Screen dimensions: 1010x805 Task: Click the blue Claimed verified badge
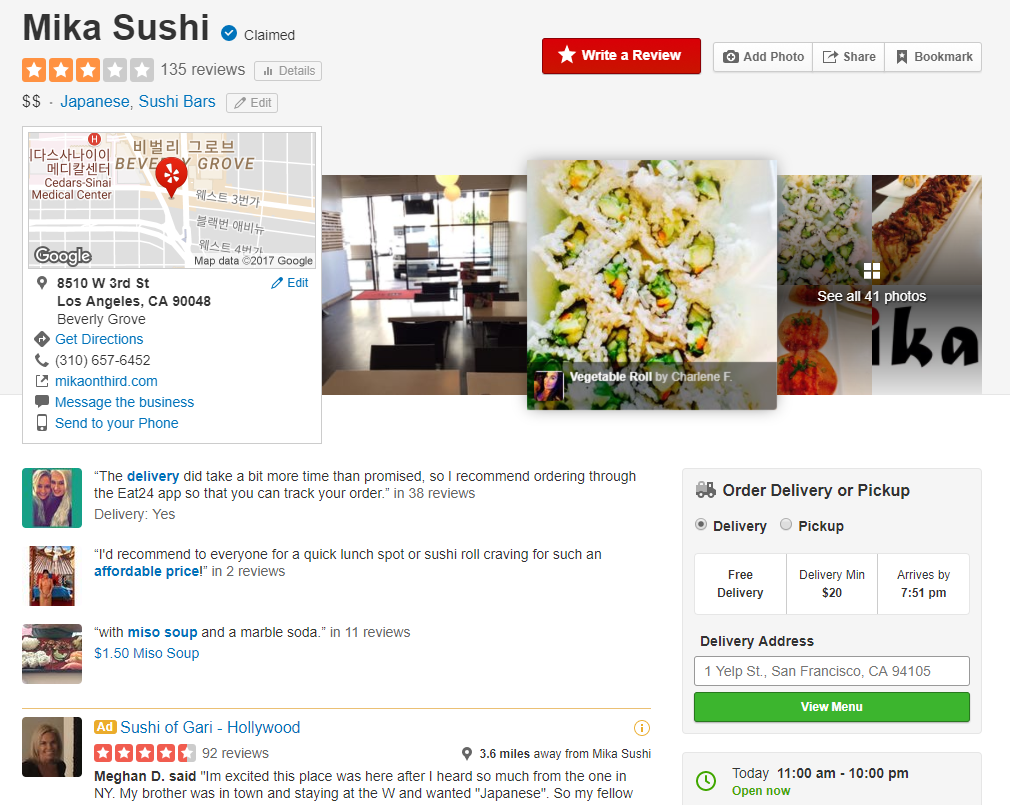229,33
